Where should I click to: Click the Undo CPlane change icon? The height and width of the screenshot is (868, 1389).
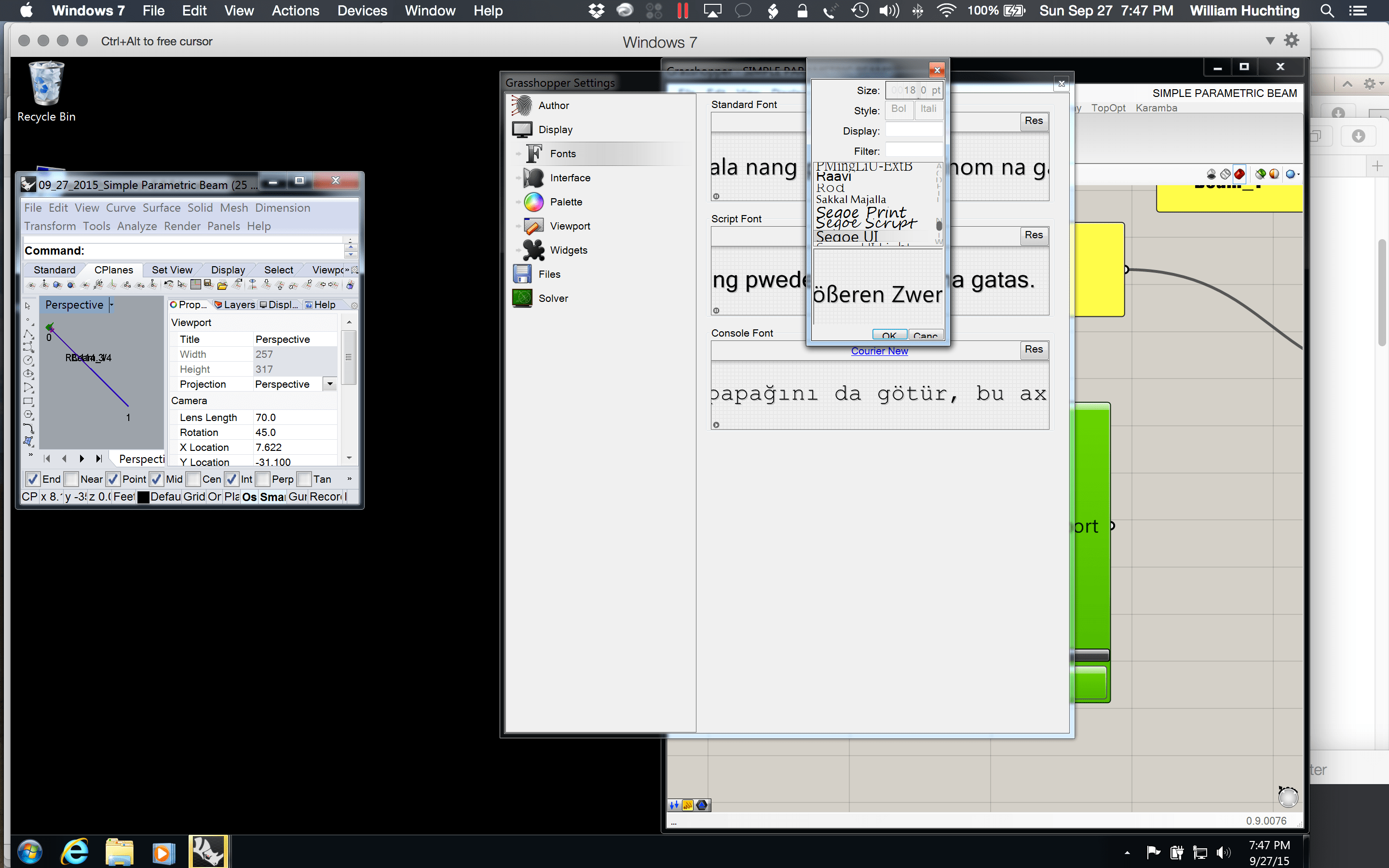(168, 285)
